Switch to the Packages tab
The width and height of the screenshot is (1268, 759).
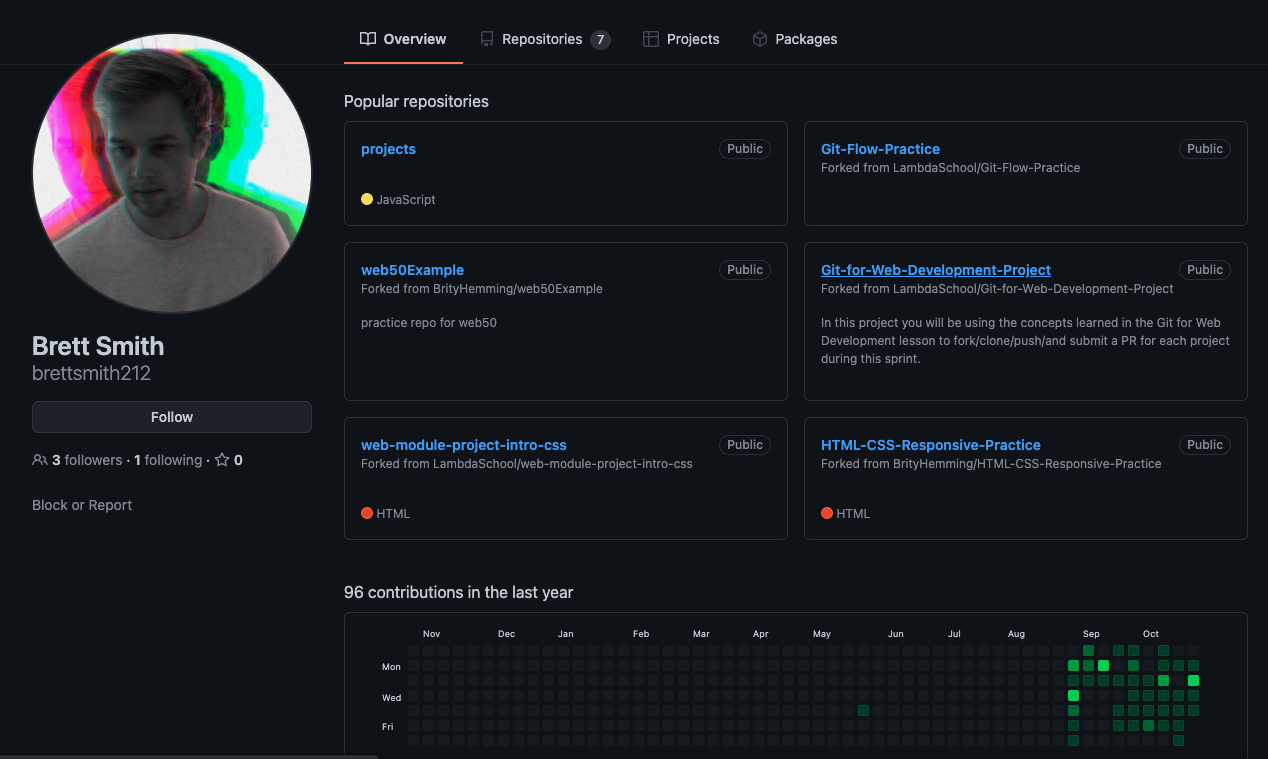[x=805, y=39]
